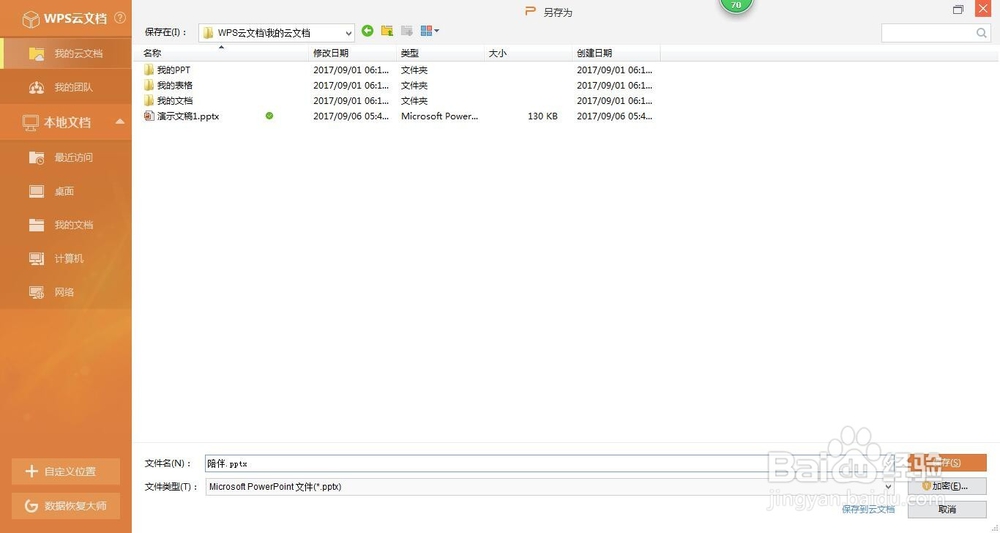Click the 我的云文档 sidebar folder icon
Image resolution: width=1000 pixels, height=533 pixels.
[x=36, y=54]
